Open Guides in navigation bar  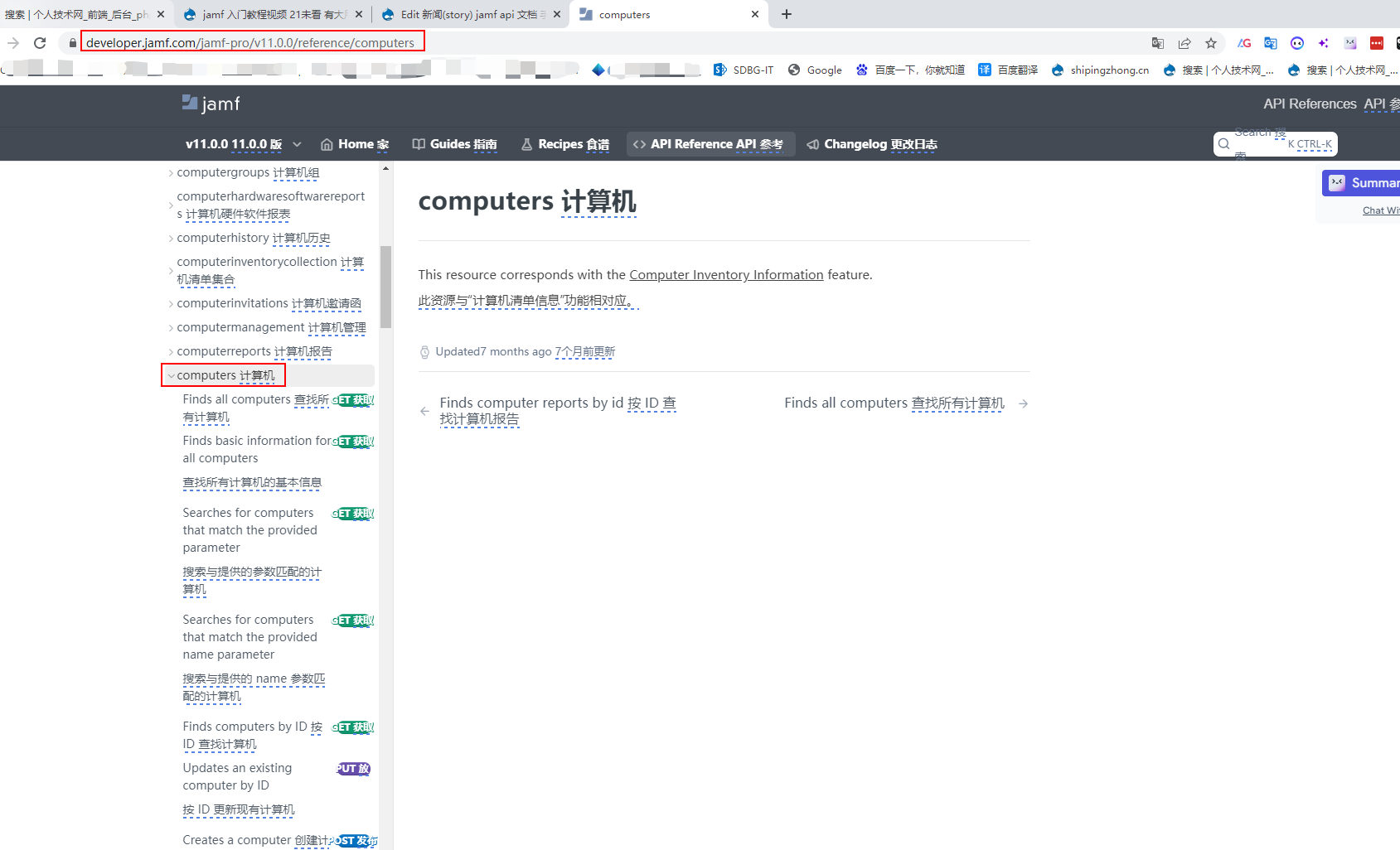(455, 144)
